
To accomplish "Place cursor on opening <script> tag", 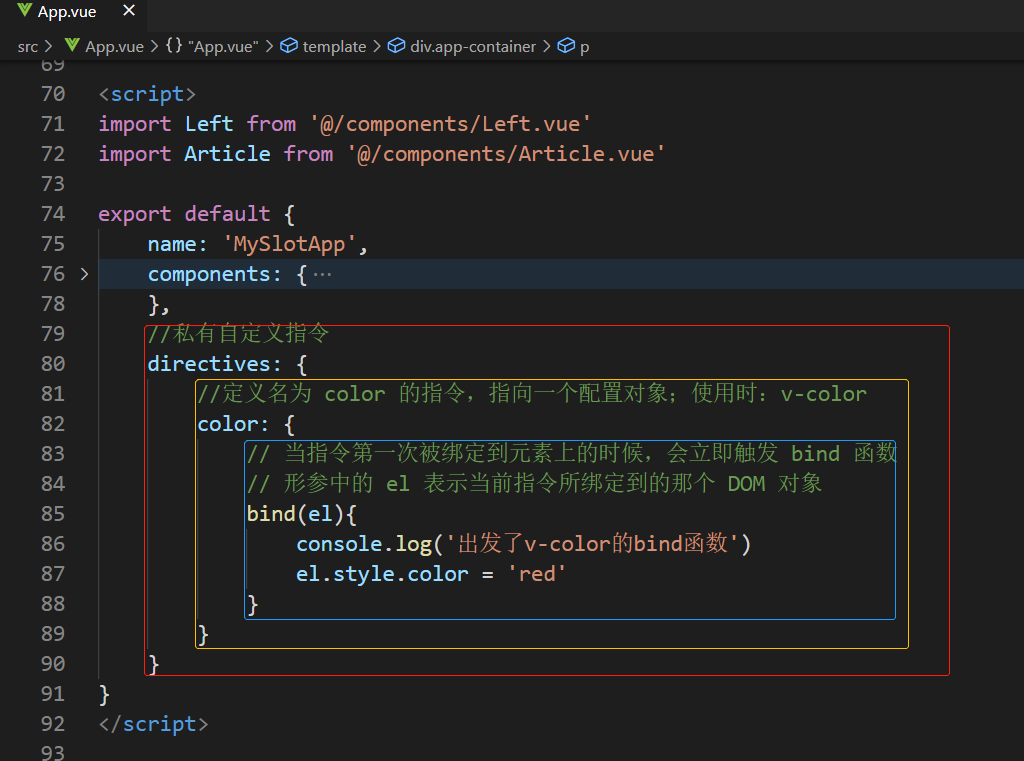I will pos(147,94).
